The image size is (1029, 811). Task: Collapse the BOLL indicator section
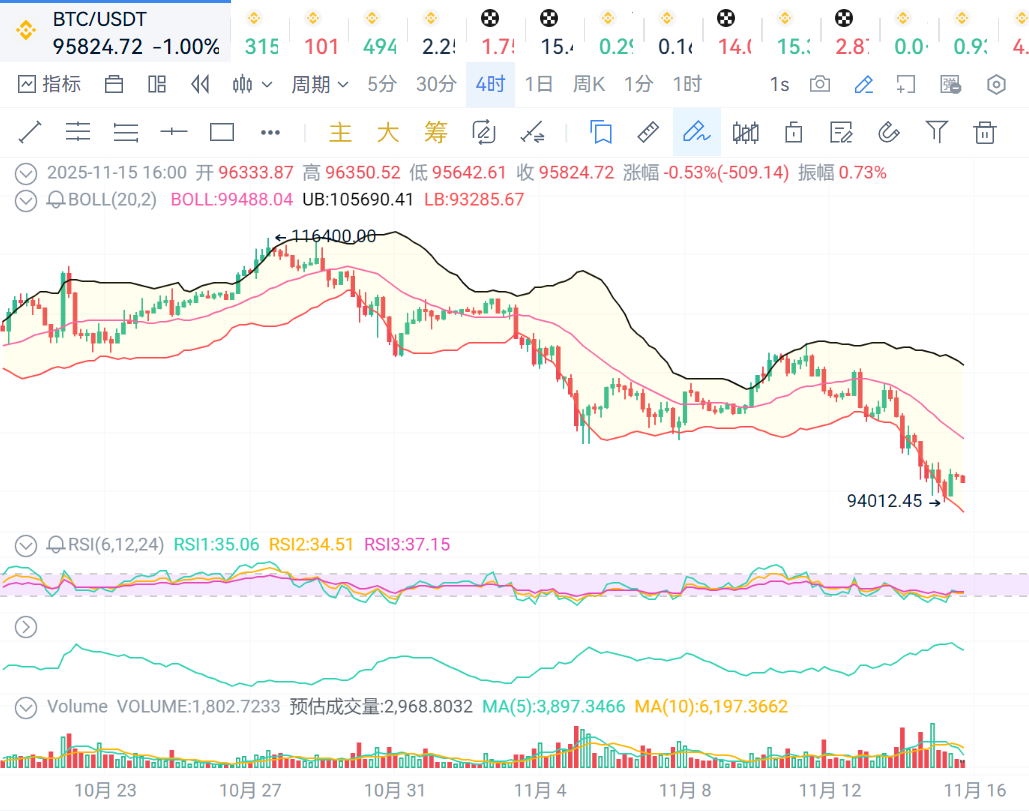point(26,199)
